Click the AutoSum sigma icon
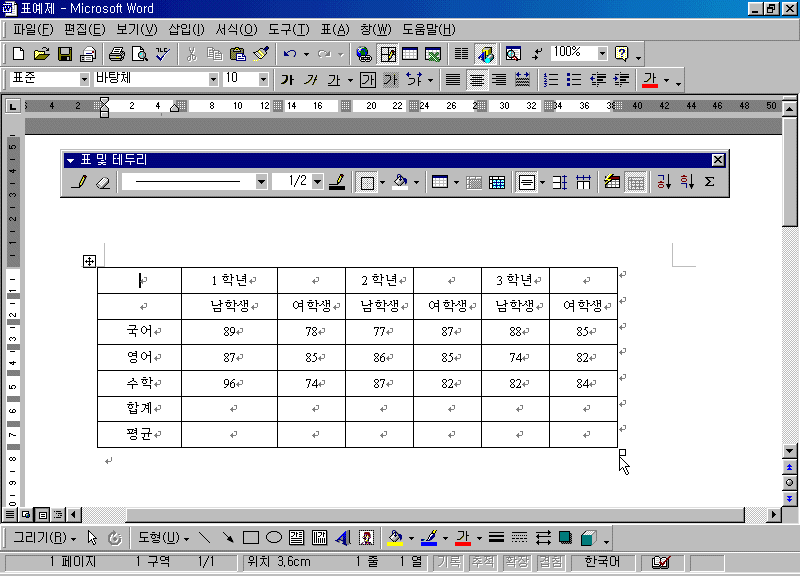Viewport: 800px width, 576px height. (x=709, y=182)
